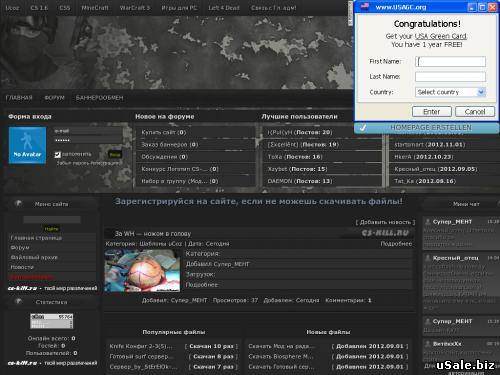Open user ToXa with 16 posts
Image resolution: width=500 pixels, height=375 pixels.
pos(295,157)
